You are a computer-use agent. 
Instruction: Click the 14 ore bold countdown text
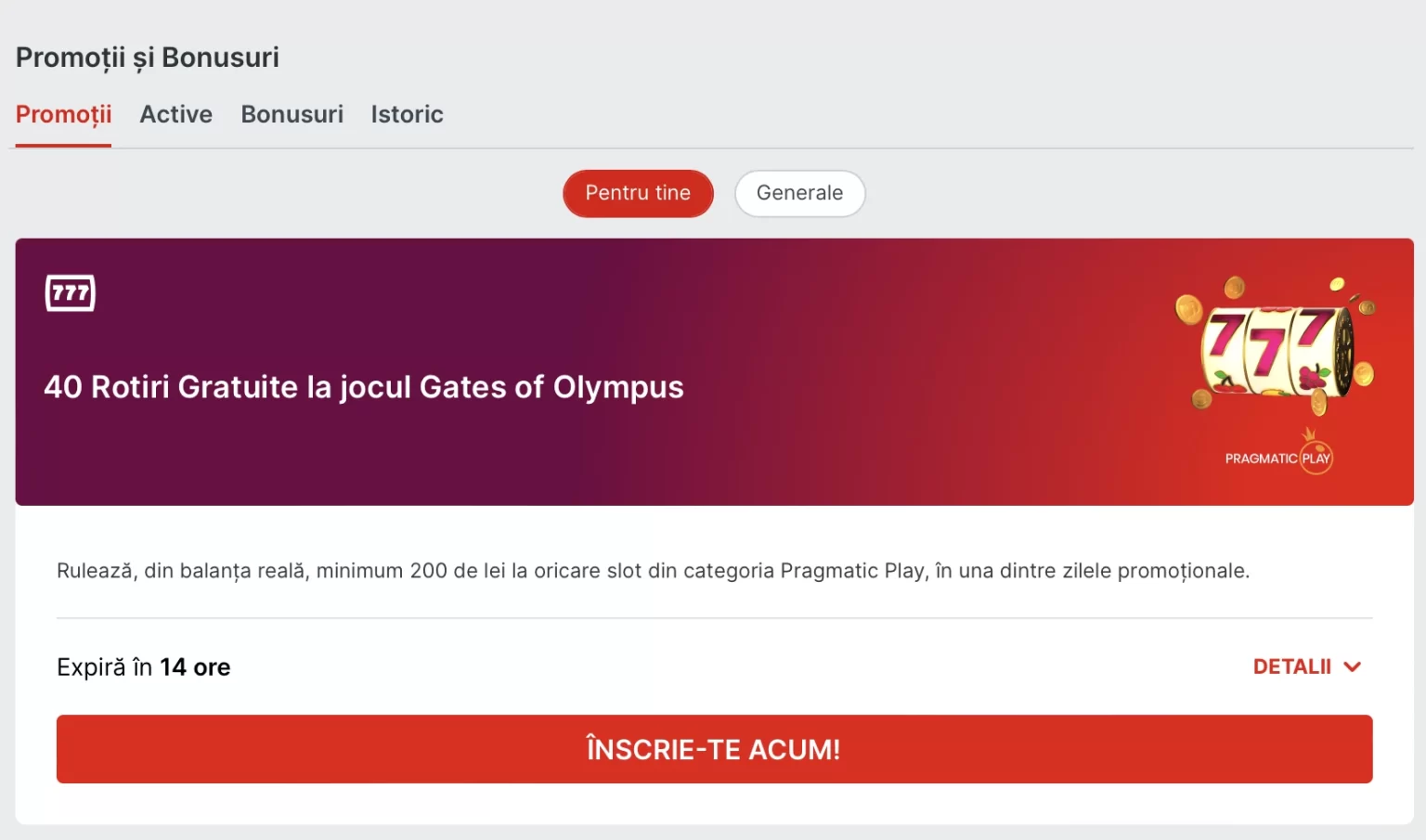195,667
